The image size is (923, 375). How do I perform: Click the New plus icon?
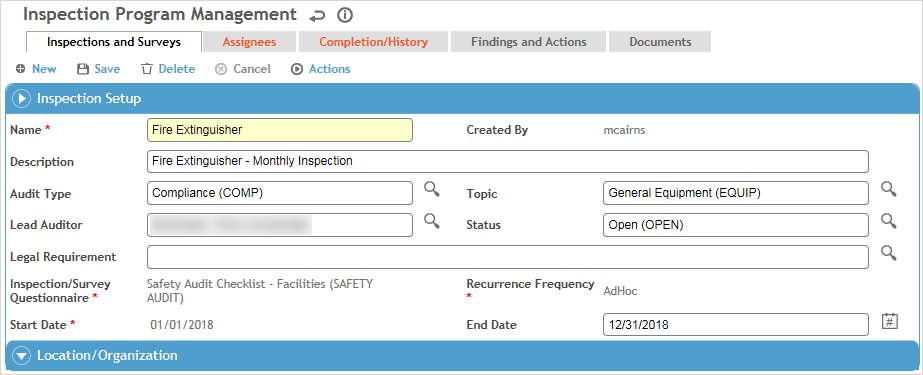point(21,69)
